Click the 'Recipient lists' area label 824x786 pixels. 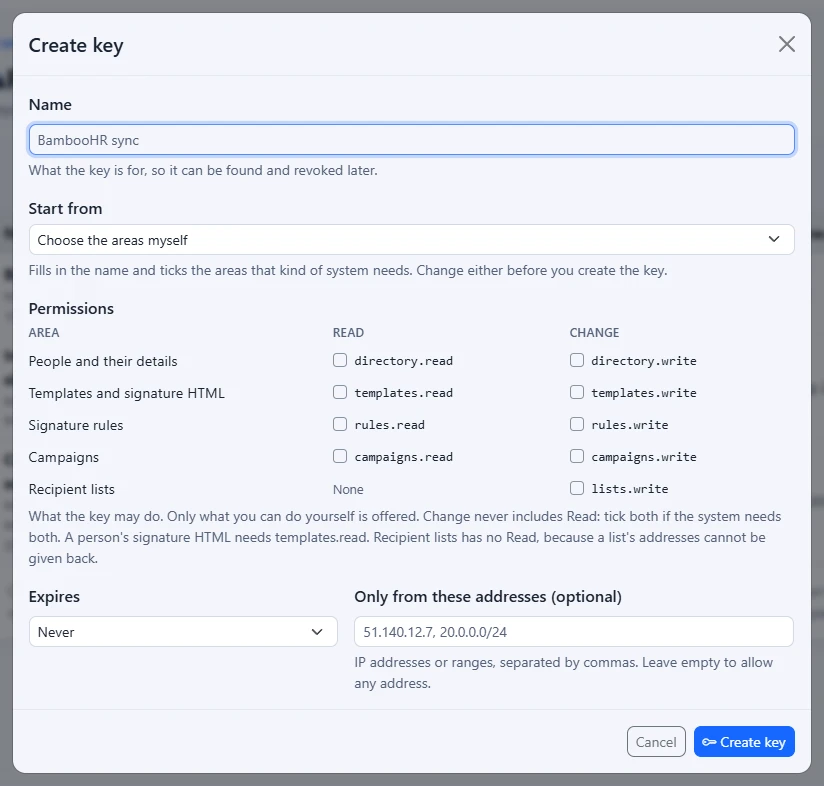point(71,490)
